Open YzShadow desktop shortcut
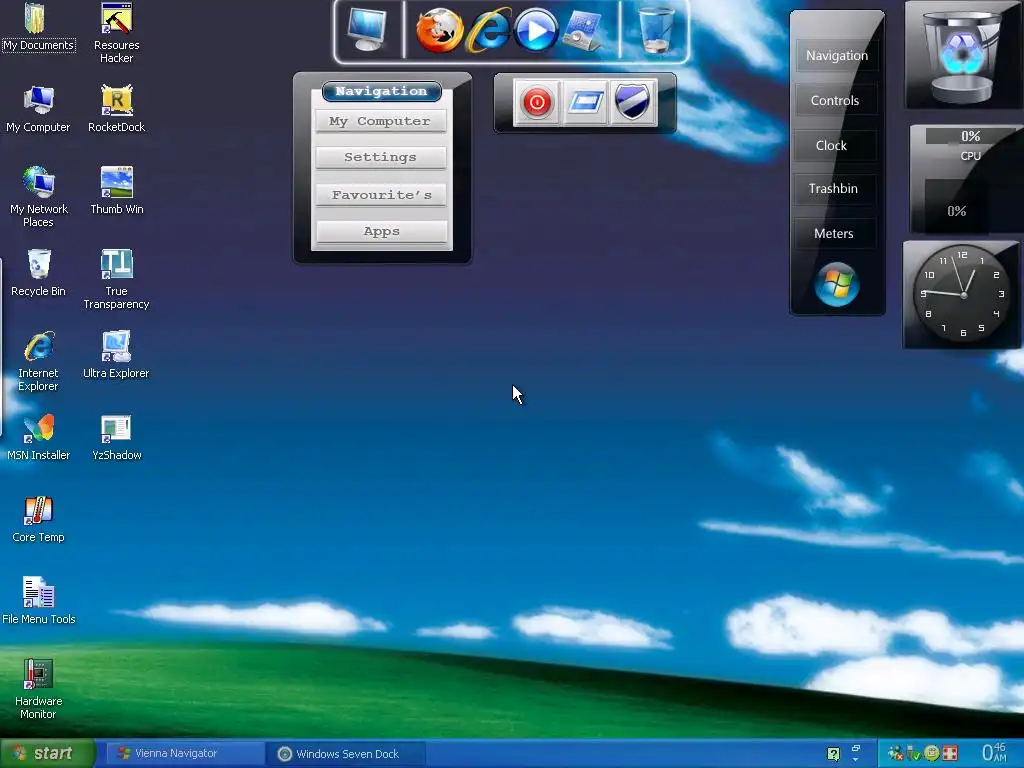 tap(116, 437)
